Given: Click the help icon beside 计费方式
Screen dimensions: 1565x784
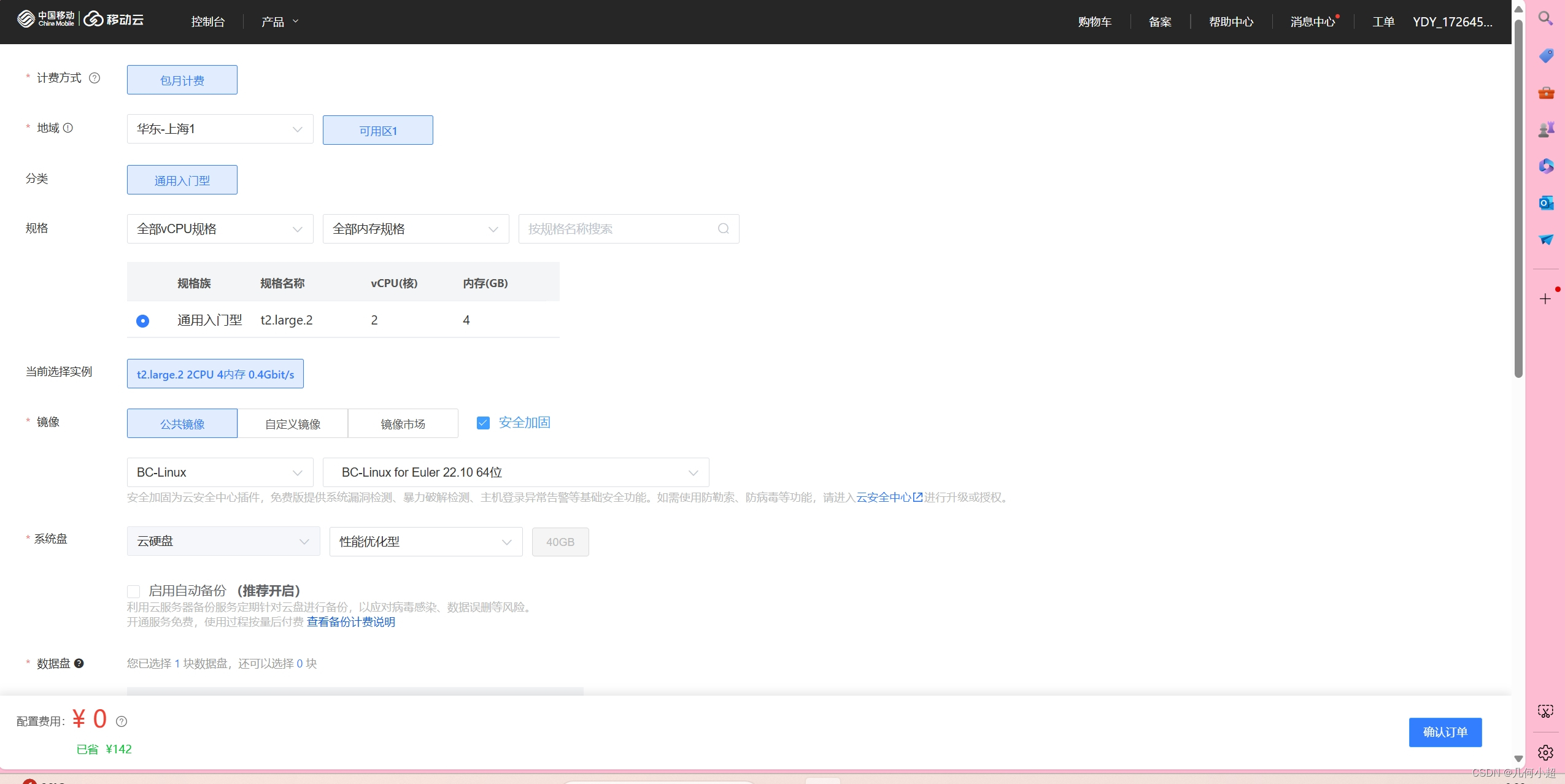Looking at the screenshot, I should click(x=95, y=78).
